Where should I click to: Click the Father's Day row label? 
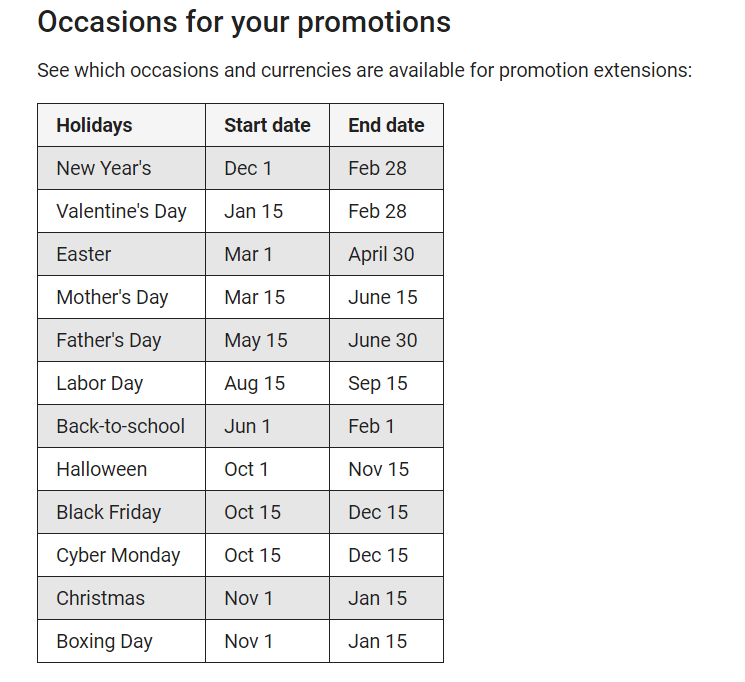pyautogui.click(x=108, y=340)
